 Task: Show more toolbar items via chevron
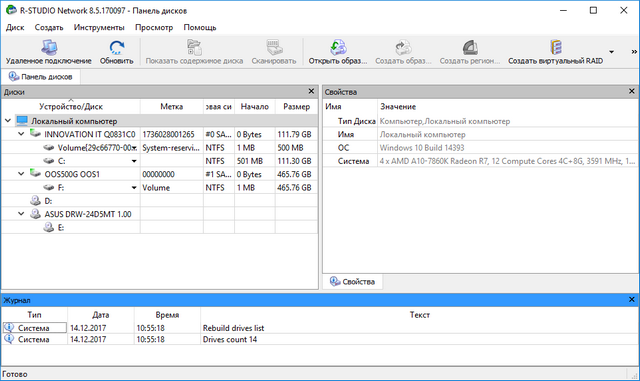(x=634, y=52)
